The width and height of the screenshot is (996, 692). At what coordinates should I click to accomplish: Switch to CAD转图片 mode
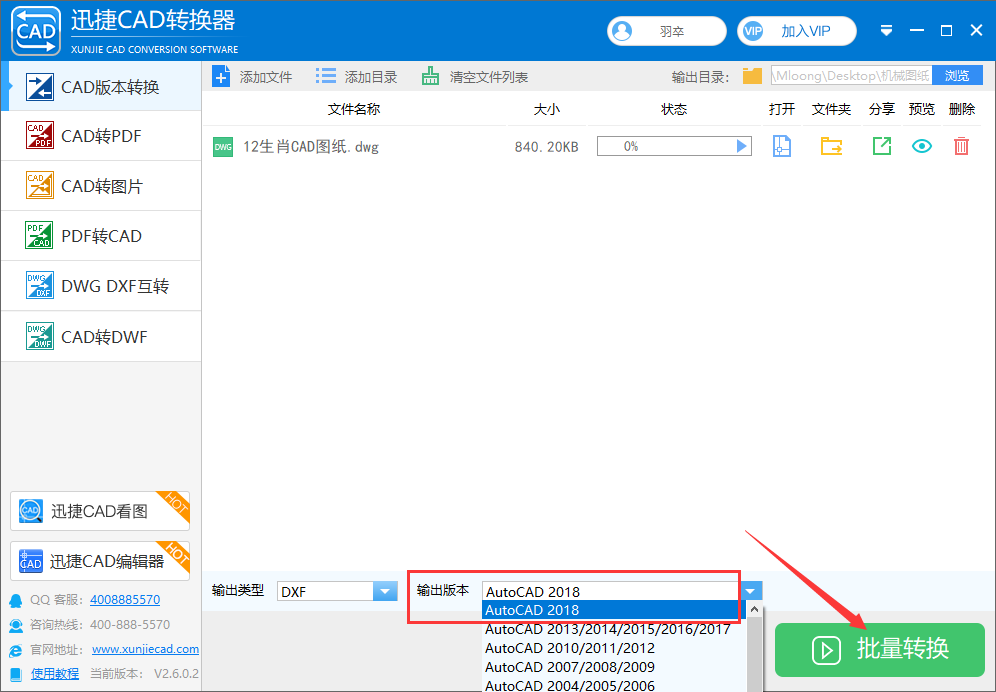click(102, 186)
